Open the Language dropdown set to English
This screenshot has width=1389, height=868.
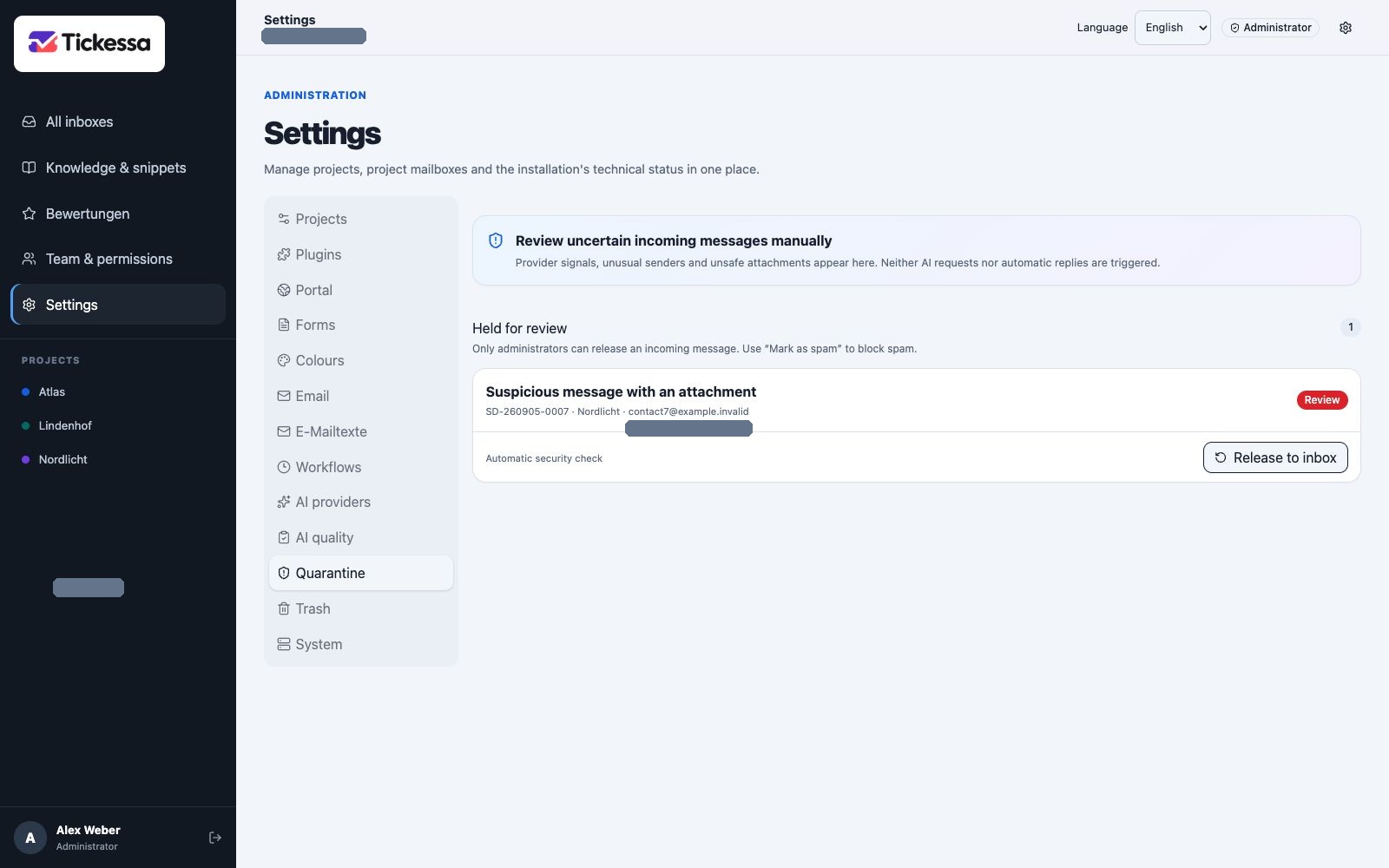point(1173,28)
